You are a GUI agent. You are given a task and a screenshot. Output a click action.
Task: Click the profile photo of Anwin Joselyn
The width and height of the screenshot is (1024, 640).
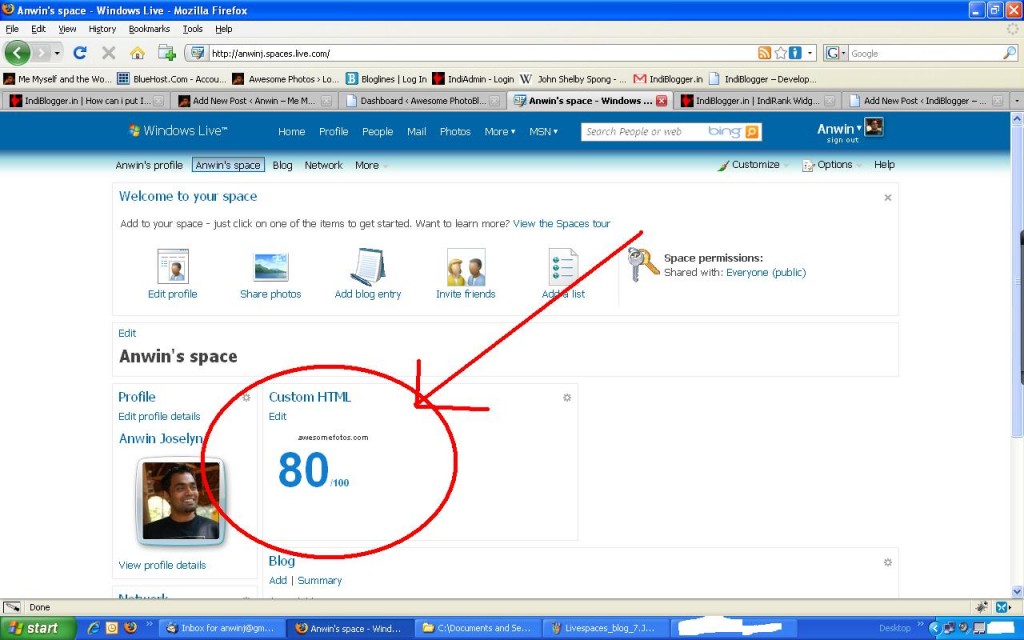click(x=181, y=501)
